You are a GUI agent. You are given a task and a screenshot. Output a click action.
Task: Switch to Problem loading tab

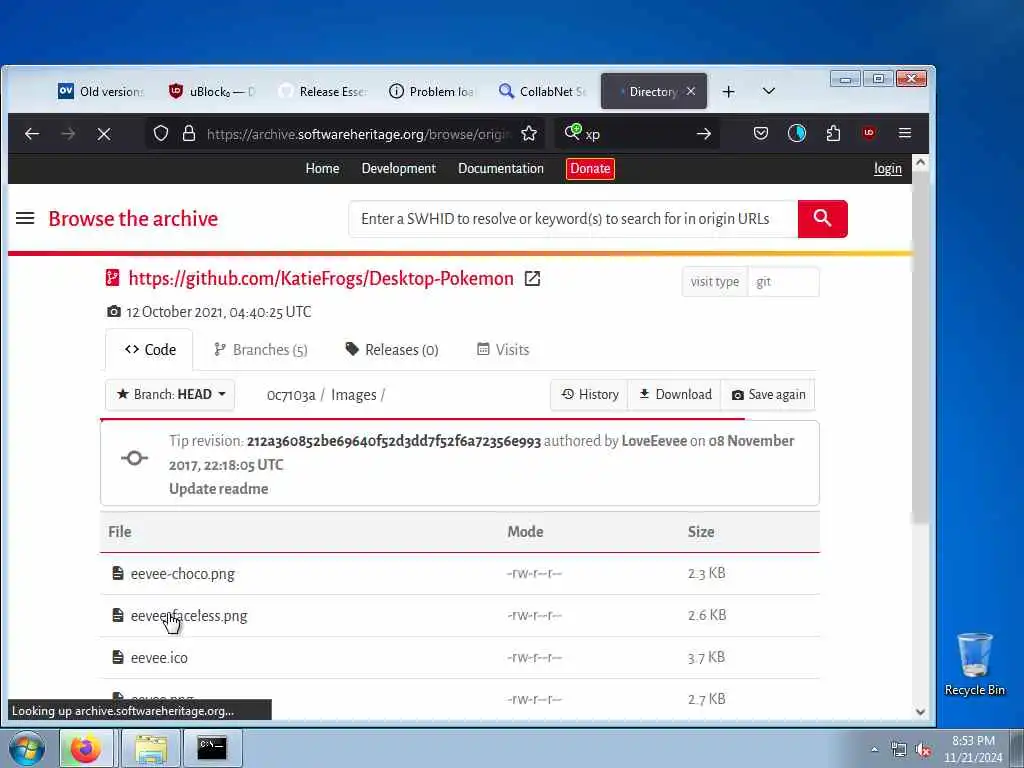[432, 91]
